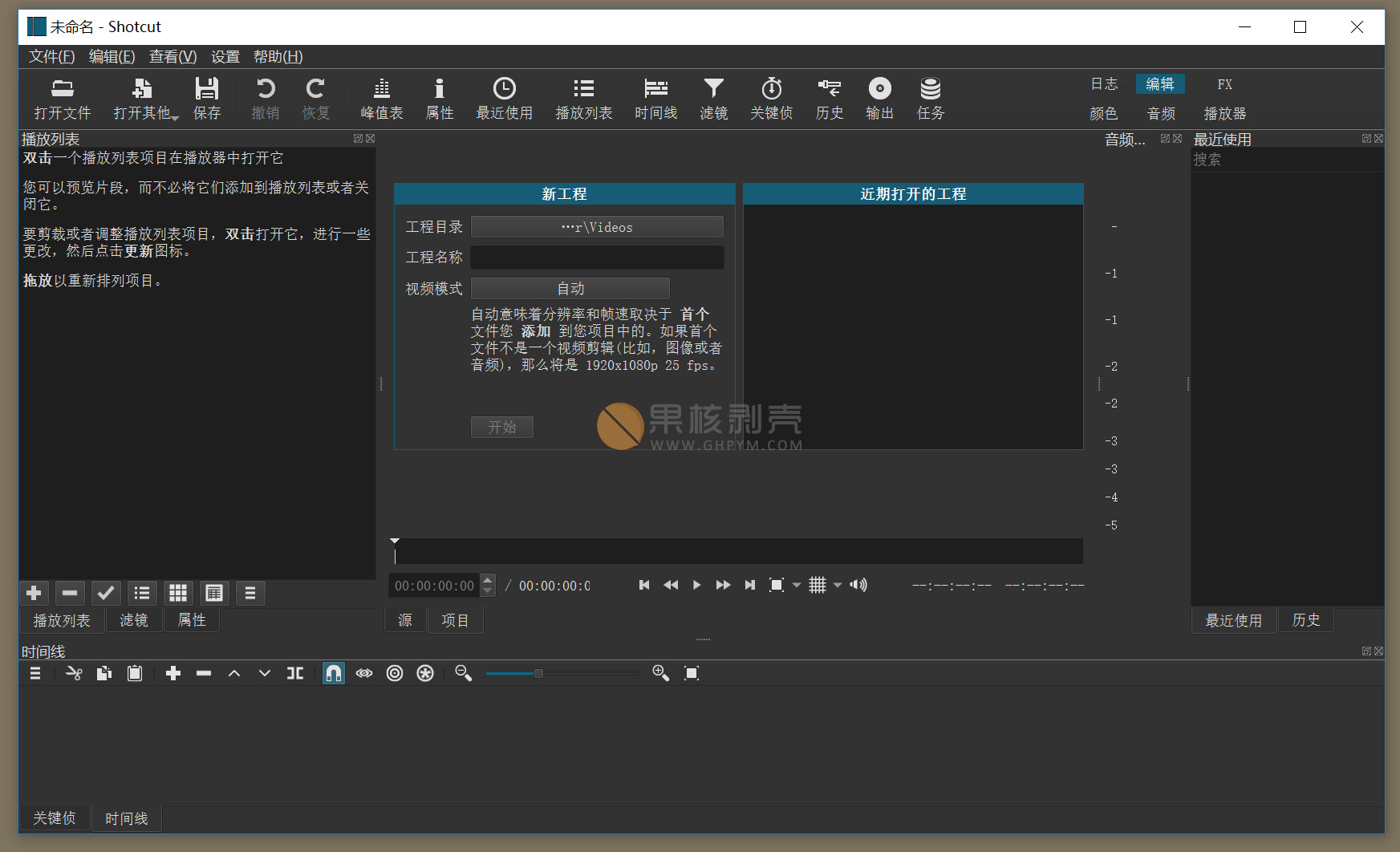The width and height of the screenshot is (1400, 852).
Task: Open the Filters (滤镜) panel
Action: tap(713, 98)
